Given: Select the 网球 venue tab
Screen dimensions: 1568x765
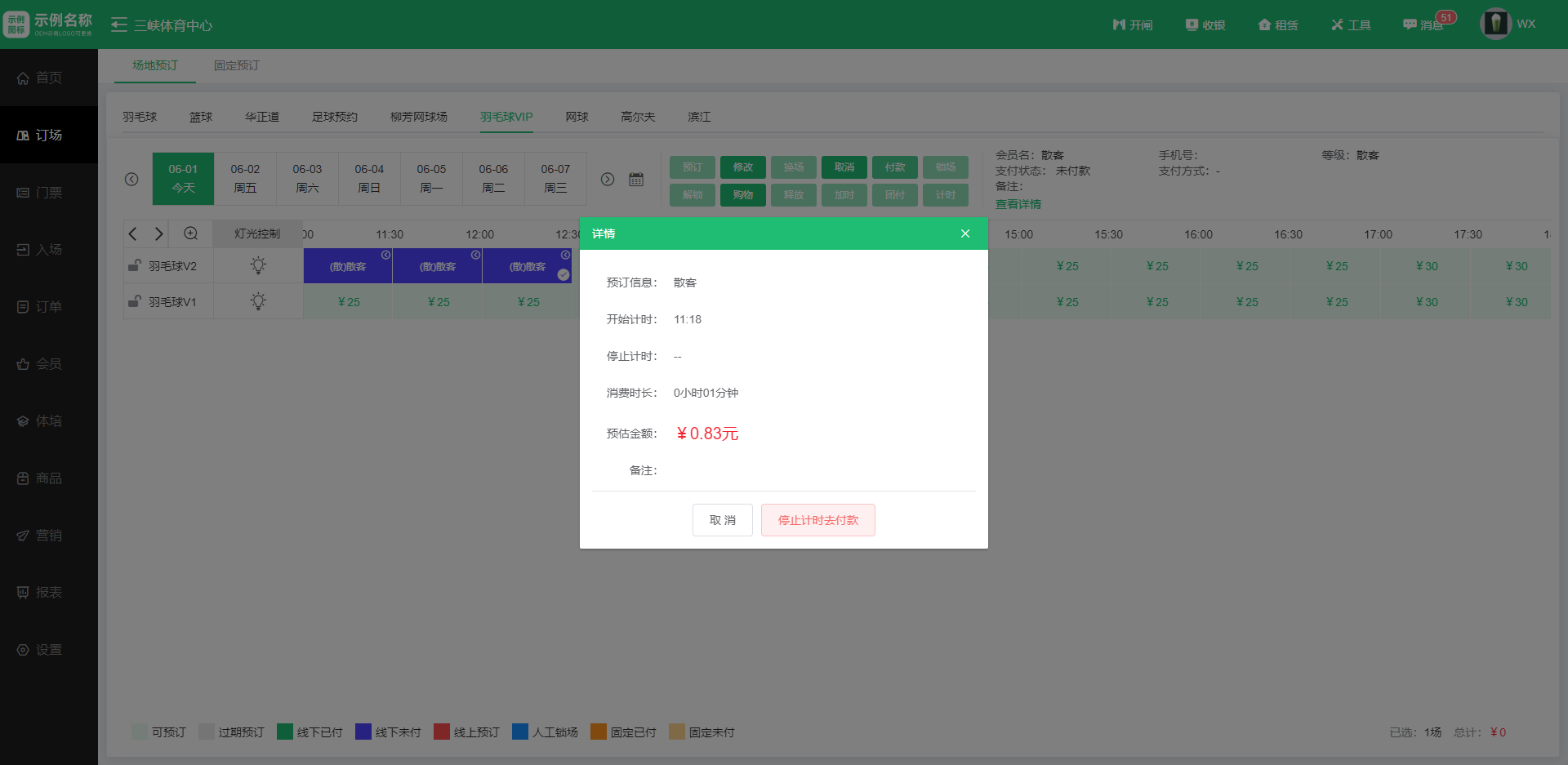Looking at the screenshot, I should pyautogui.click(x=577, y=117).
